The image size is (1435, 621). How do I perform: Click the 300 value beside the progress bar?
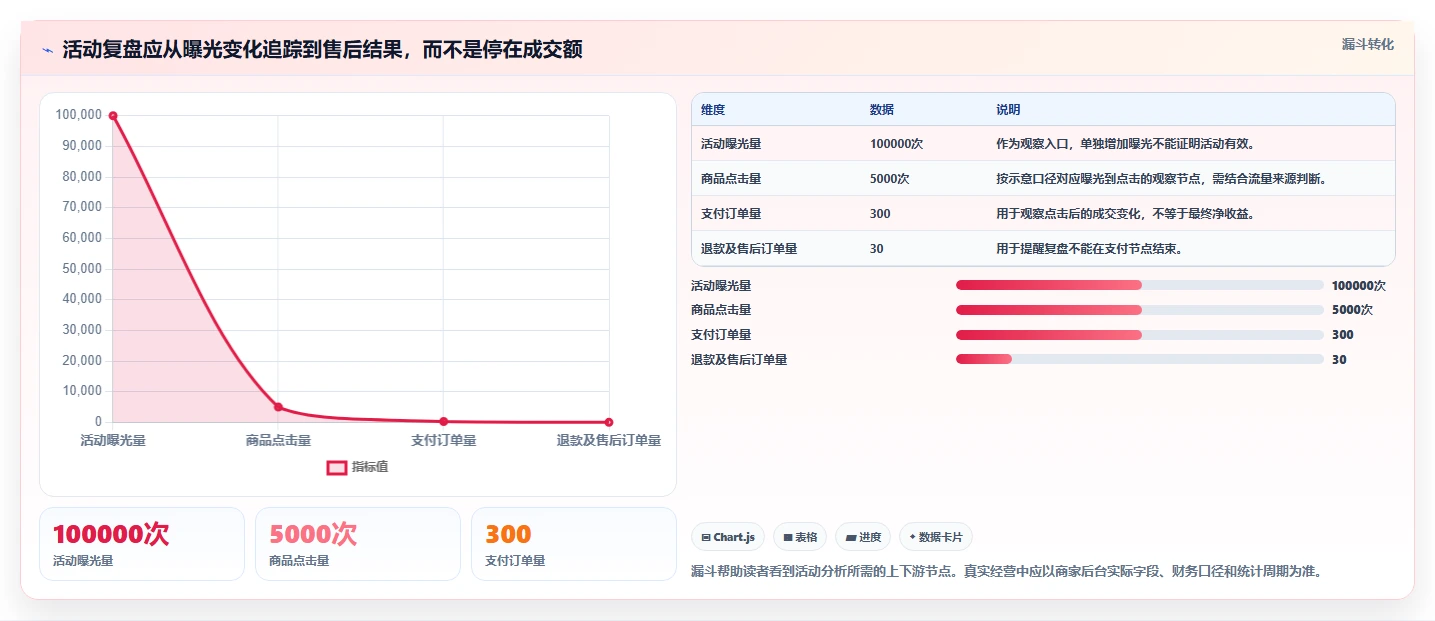pos(1343,335)
